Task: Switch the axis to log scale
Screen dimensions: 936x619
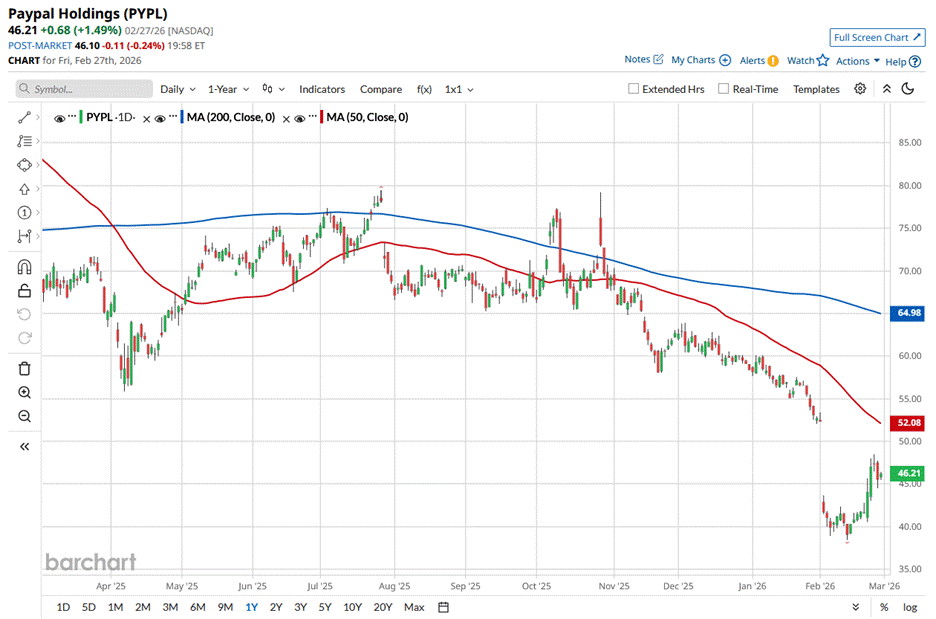Action: coord(910,607)
